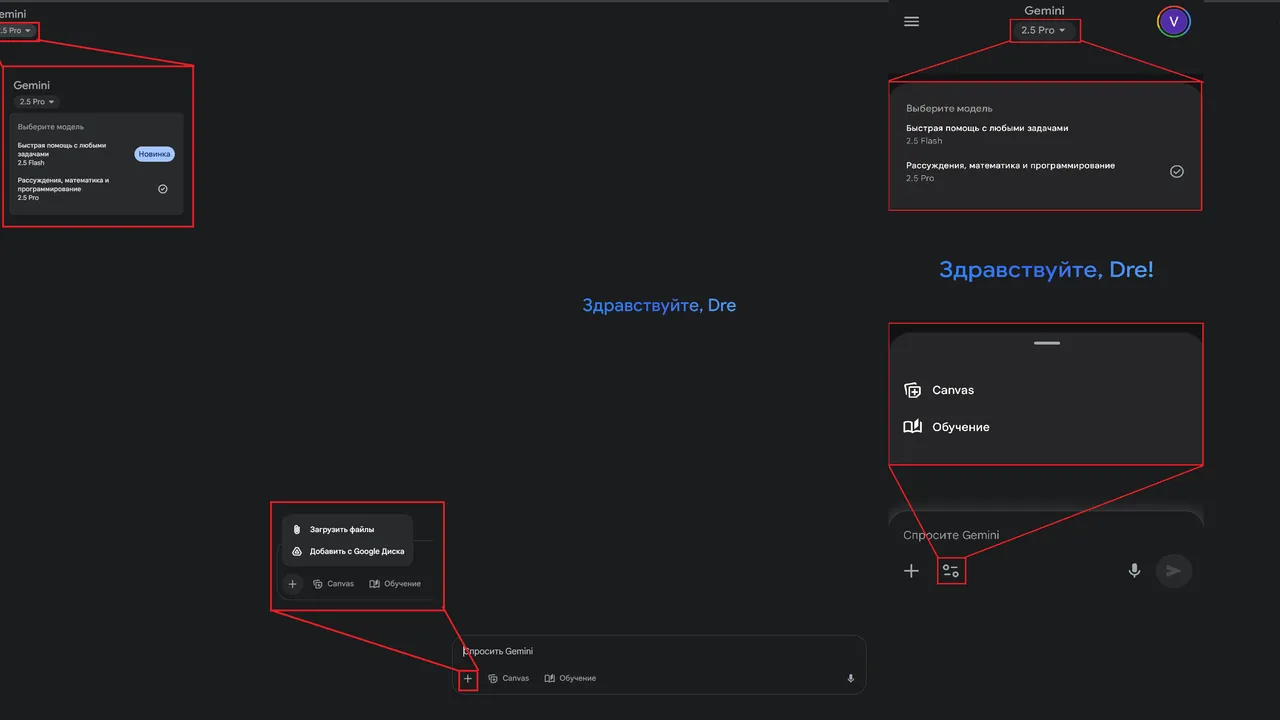
Task: Click the drag handle on the mobile tools sheet
Action: (1047, 343)
